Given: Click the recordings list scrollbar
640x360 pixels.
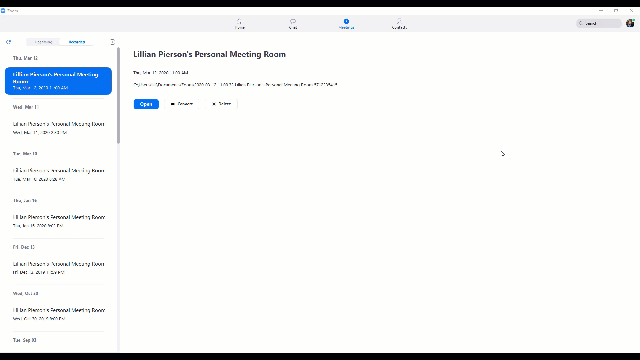Looking at the screenshot, I should 118,96.
